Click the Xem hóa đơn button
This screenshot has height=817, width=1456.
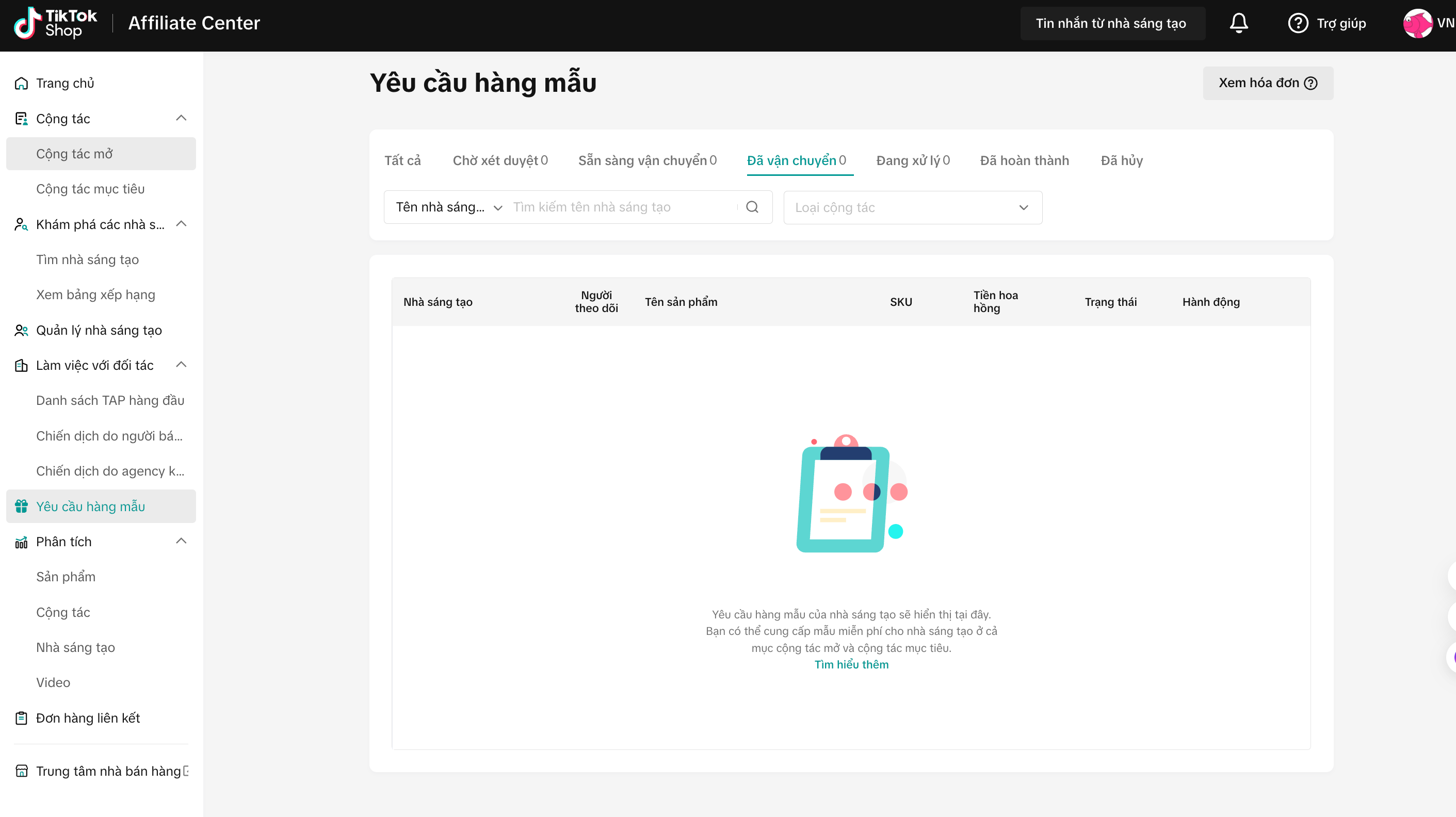coord(1267,83)
